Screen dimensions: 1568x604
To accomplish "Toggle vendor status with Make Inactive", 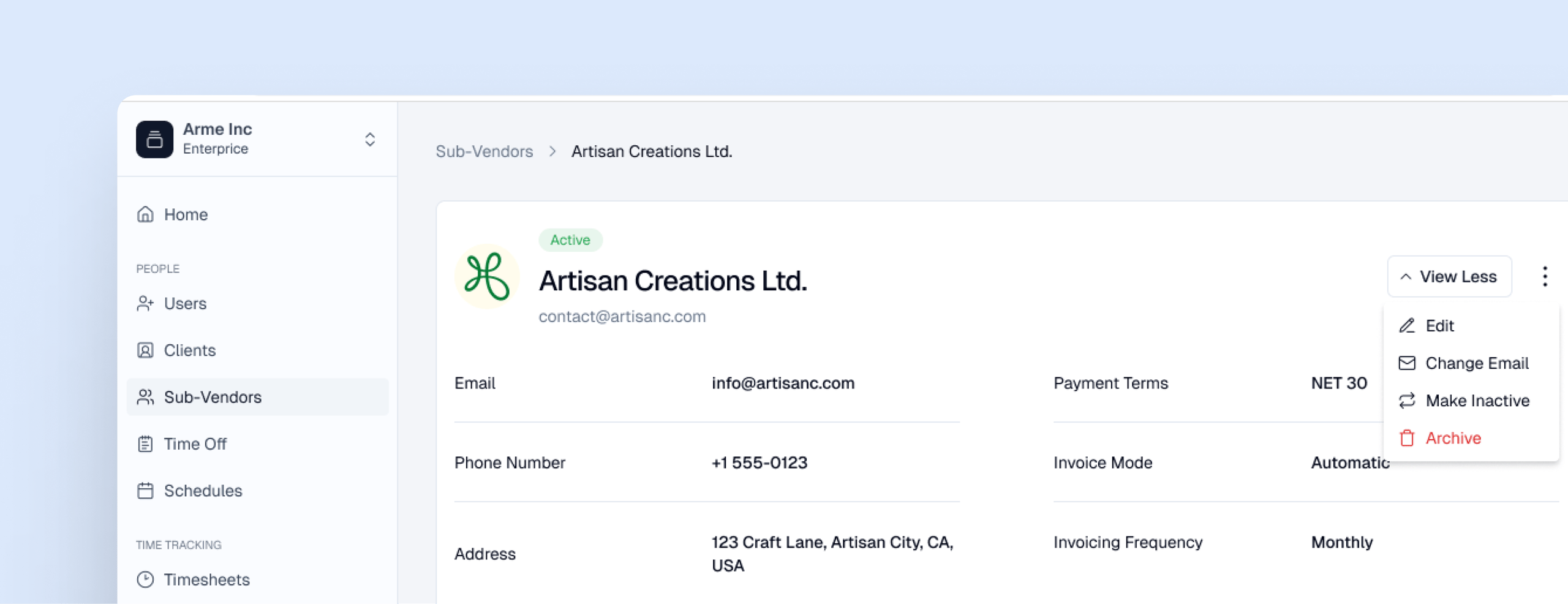I will 1477,401.
